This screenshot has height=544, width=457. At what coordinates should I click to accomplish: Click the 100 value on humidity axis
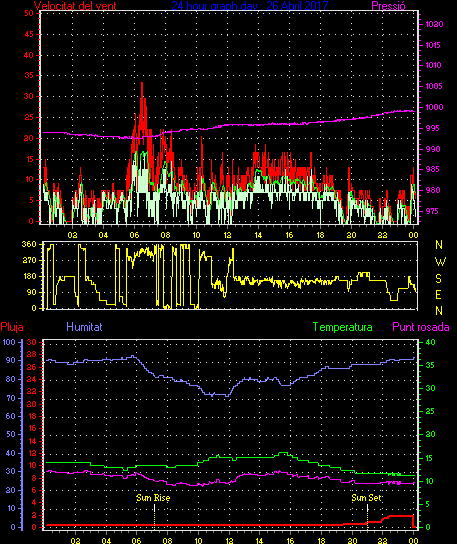click(x=9, y=342)
